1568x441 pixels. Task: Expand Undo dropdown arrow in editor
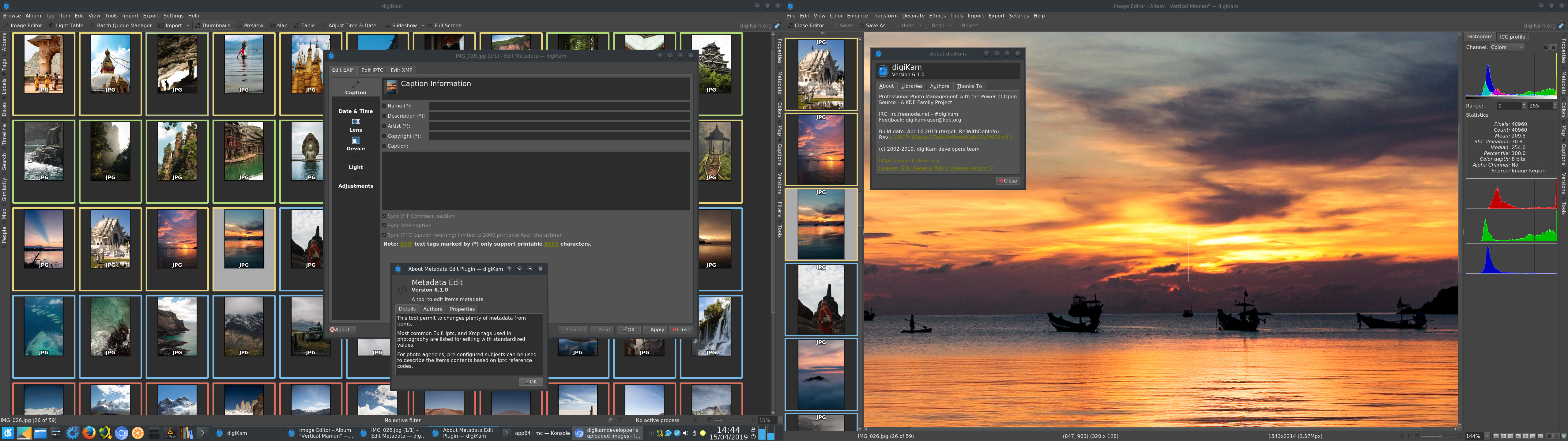(x=920, y=26)
